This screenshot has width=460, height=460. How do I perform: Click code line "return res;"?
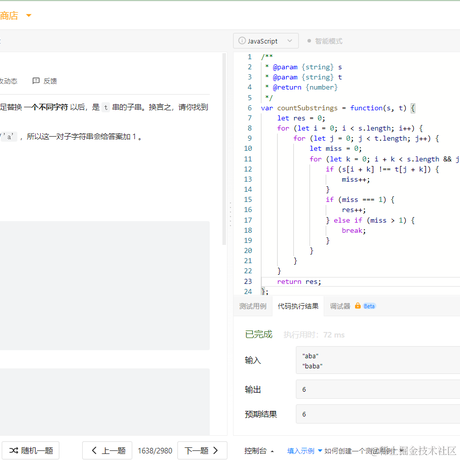(299, 282)
